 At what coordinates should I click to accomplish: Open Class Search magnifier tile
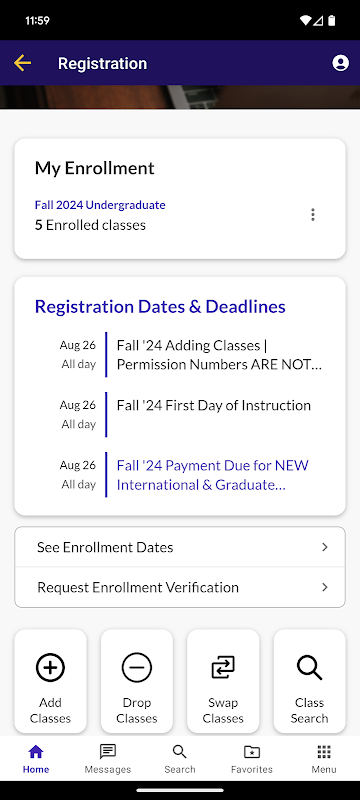tap(310, 682)
